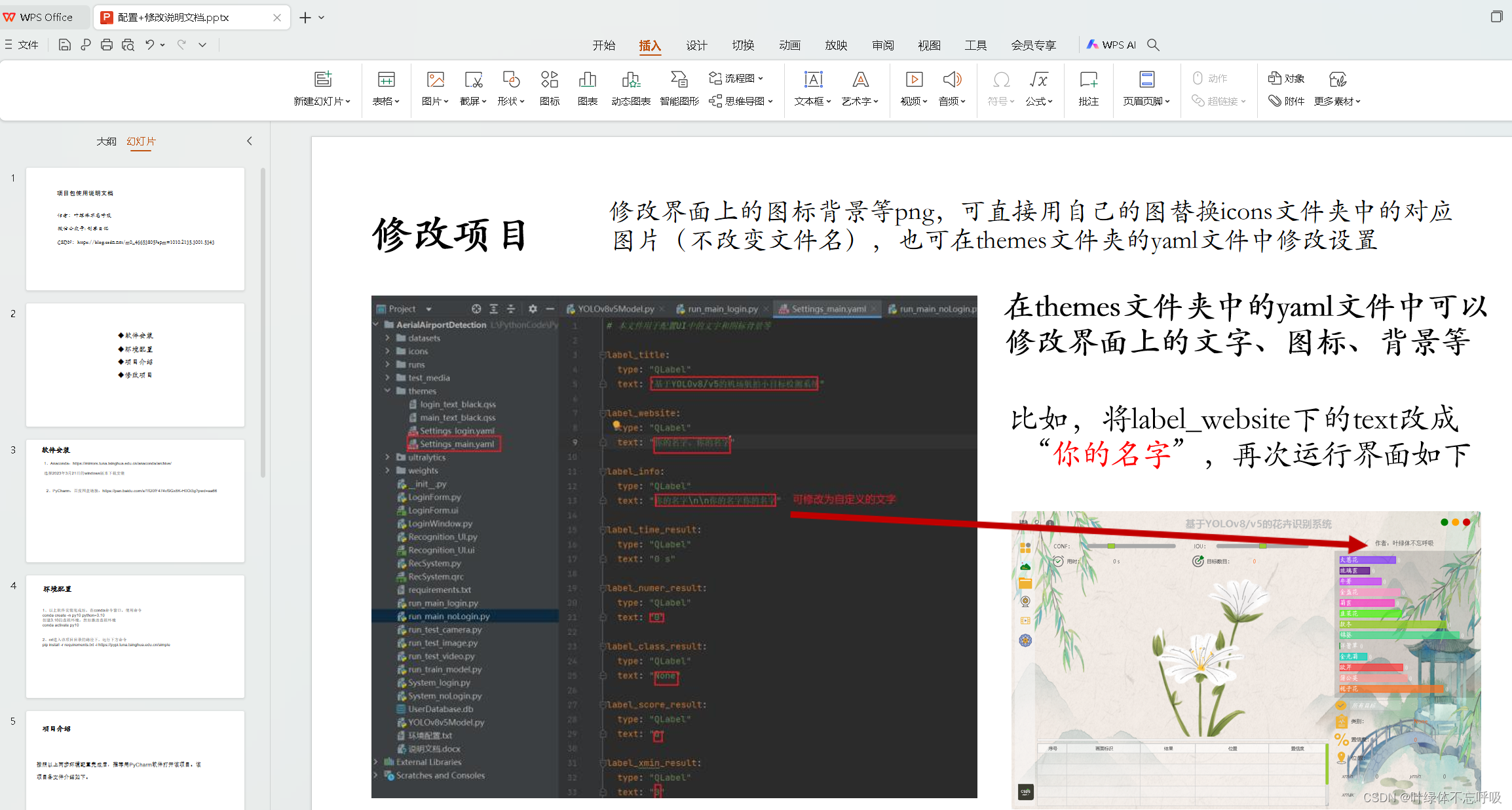This screenshot has height=810, width=1512.
Task: Switch to the Outline (大纲) view
Action: [x=106, y=142]
